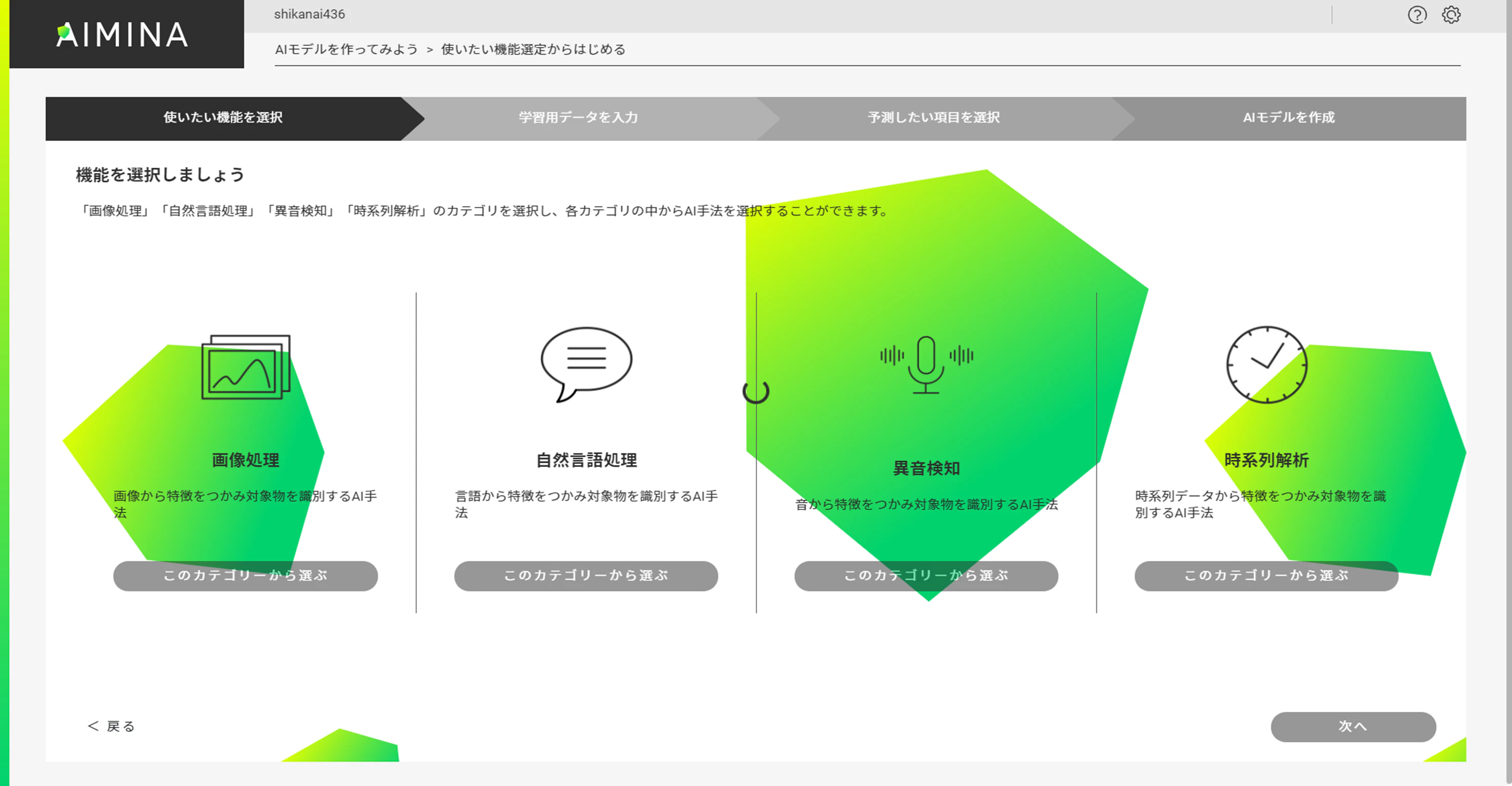The image size is (1512, 786).
Task: Click the 異音検知 category title
Action: pyautogui.click(x=926, y=468)
